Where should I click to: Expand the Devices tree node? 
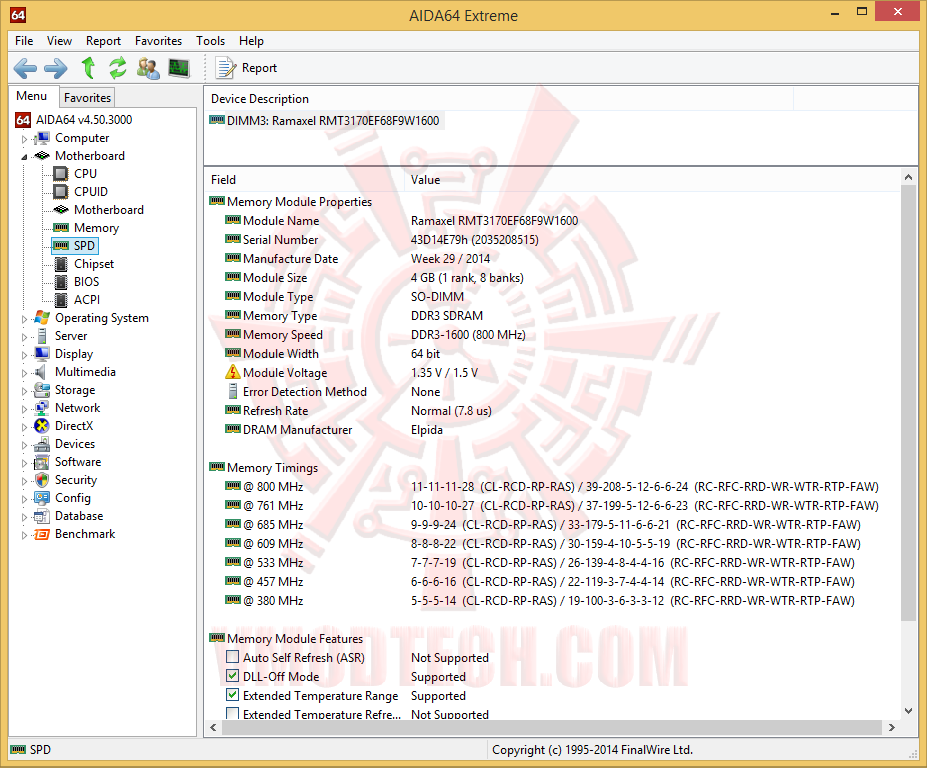24,445
